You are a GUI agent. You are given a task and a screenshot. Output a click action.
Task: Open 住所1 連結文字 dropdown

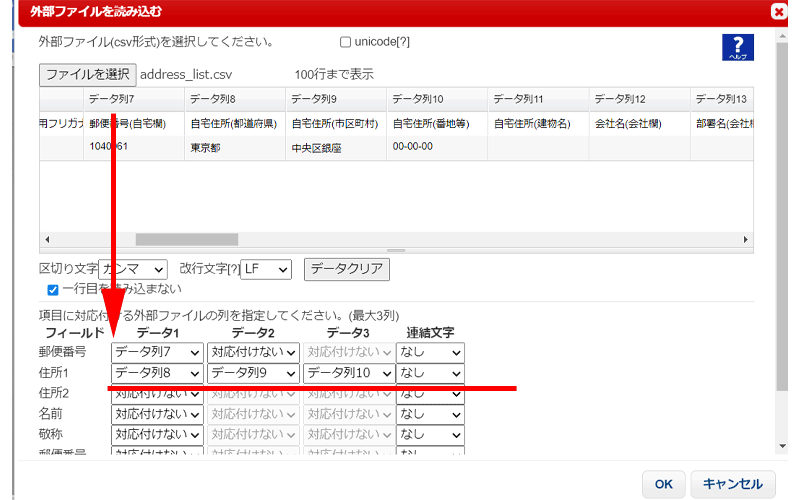(x=430, y=373)
